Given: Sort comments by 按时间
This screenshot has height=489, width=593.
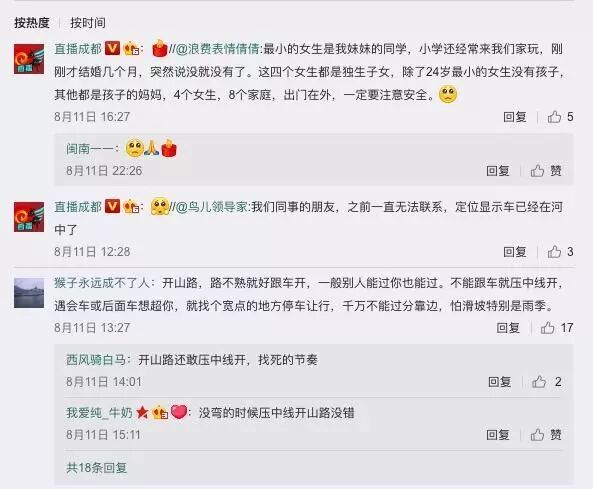Looking at the screenshot, I should pyautogui.click(x=88, y=23).
